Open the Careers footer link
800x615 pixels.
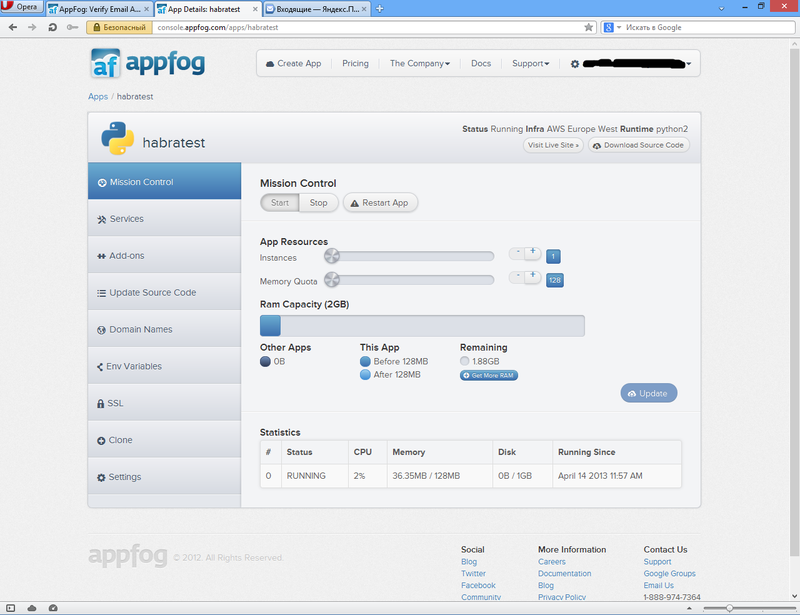552,562
